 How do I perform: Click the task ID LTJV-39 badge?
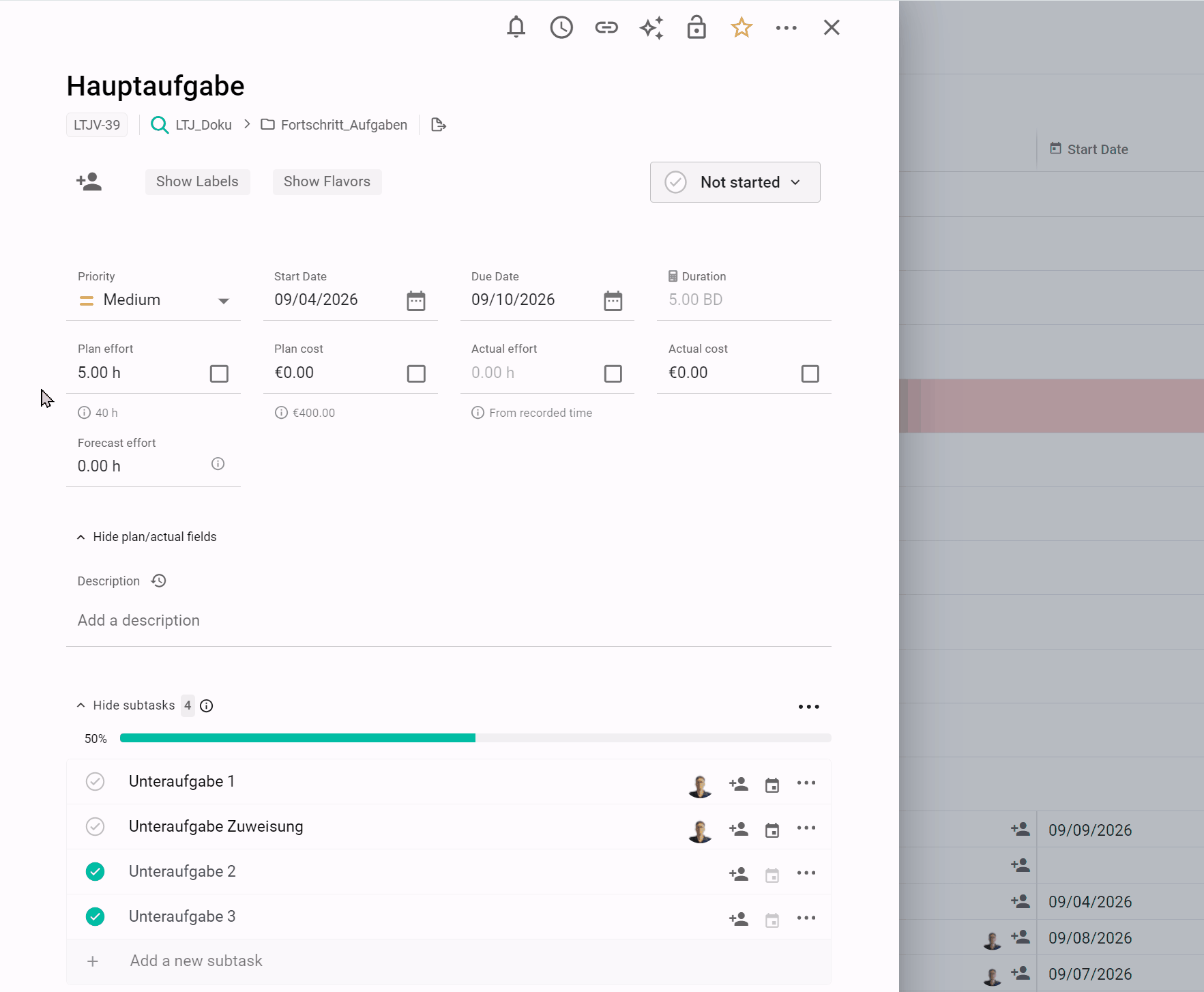(x=97, y=125)
